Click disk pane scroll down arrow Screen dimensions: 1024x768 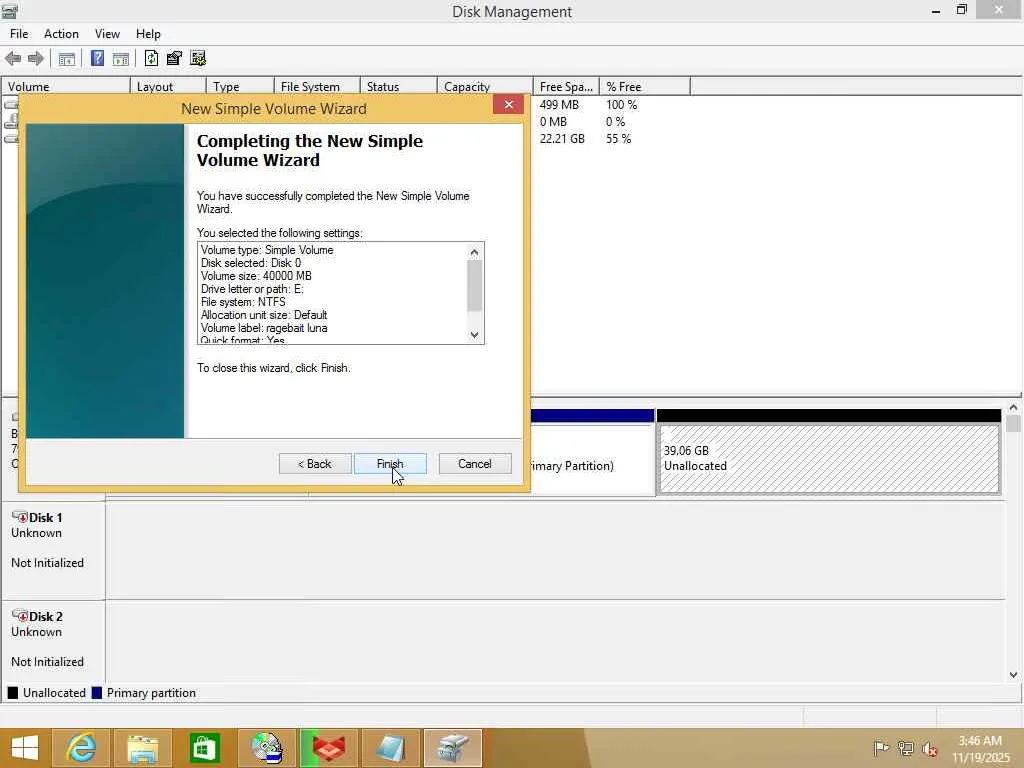(x=1014, y=675)
